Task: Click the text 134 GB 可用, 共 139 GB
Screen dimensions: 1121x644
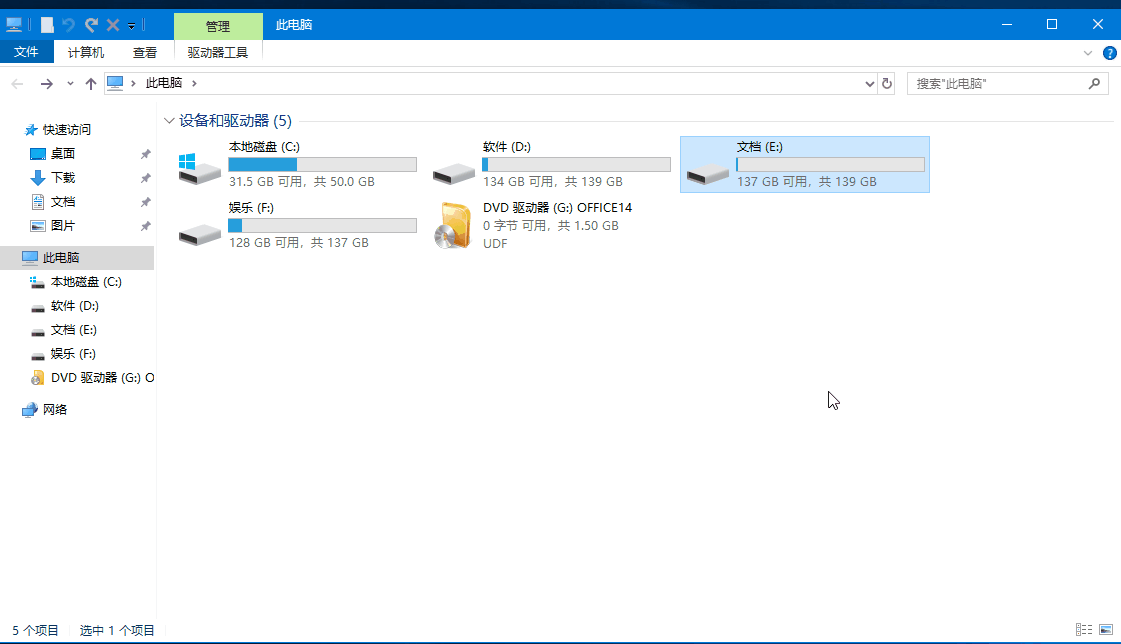Action: pos(553,182)
